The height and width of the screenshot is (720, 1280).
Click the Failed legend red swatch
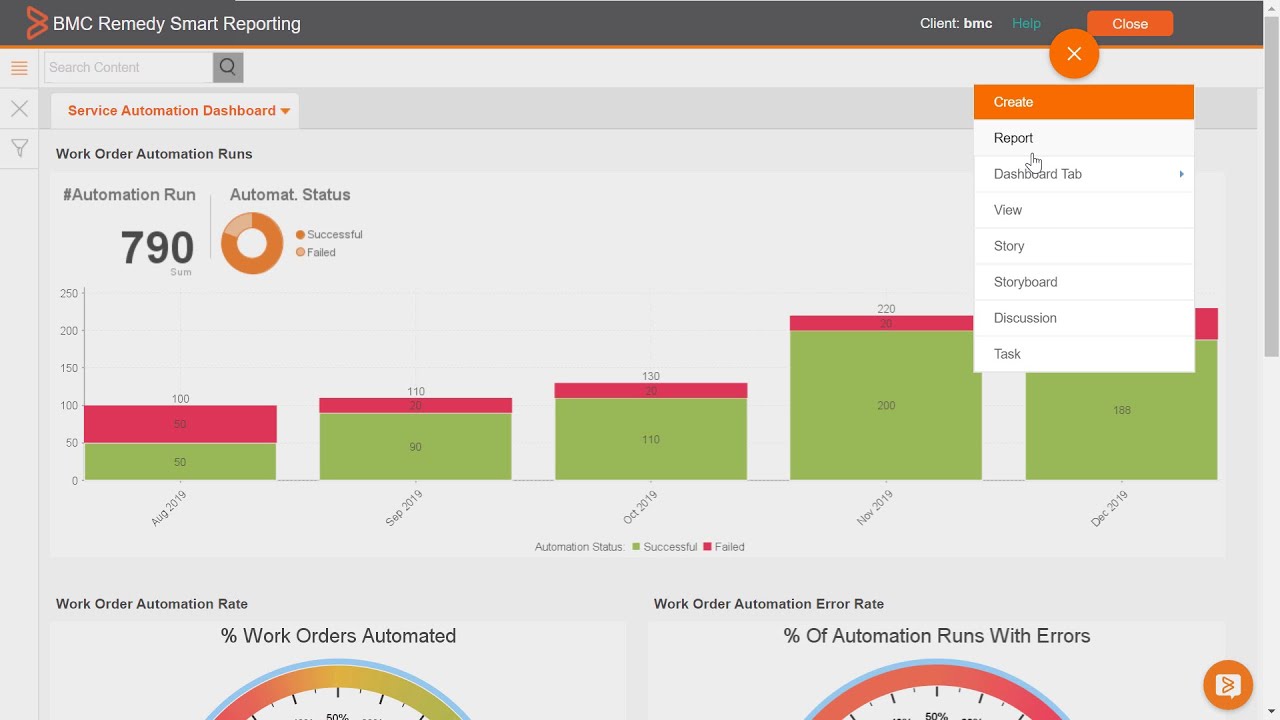pos(707,547)
